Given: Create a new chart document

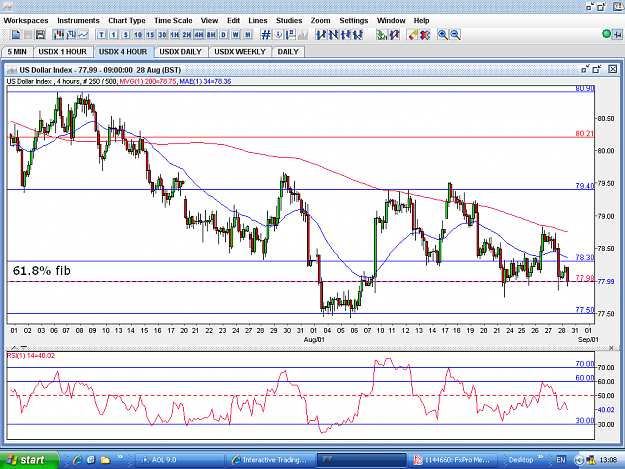Looking at the screenshot, I should click(16, 35).
